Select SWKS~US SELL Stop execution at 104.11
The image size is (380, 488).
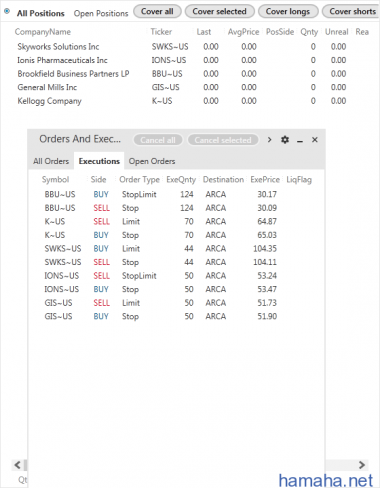[177, 262]
